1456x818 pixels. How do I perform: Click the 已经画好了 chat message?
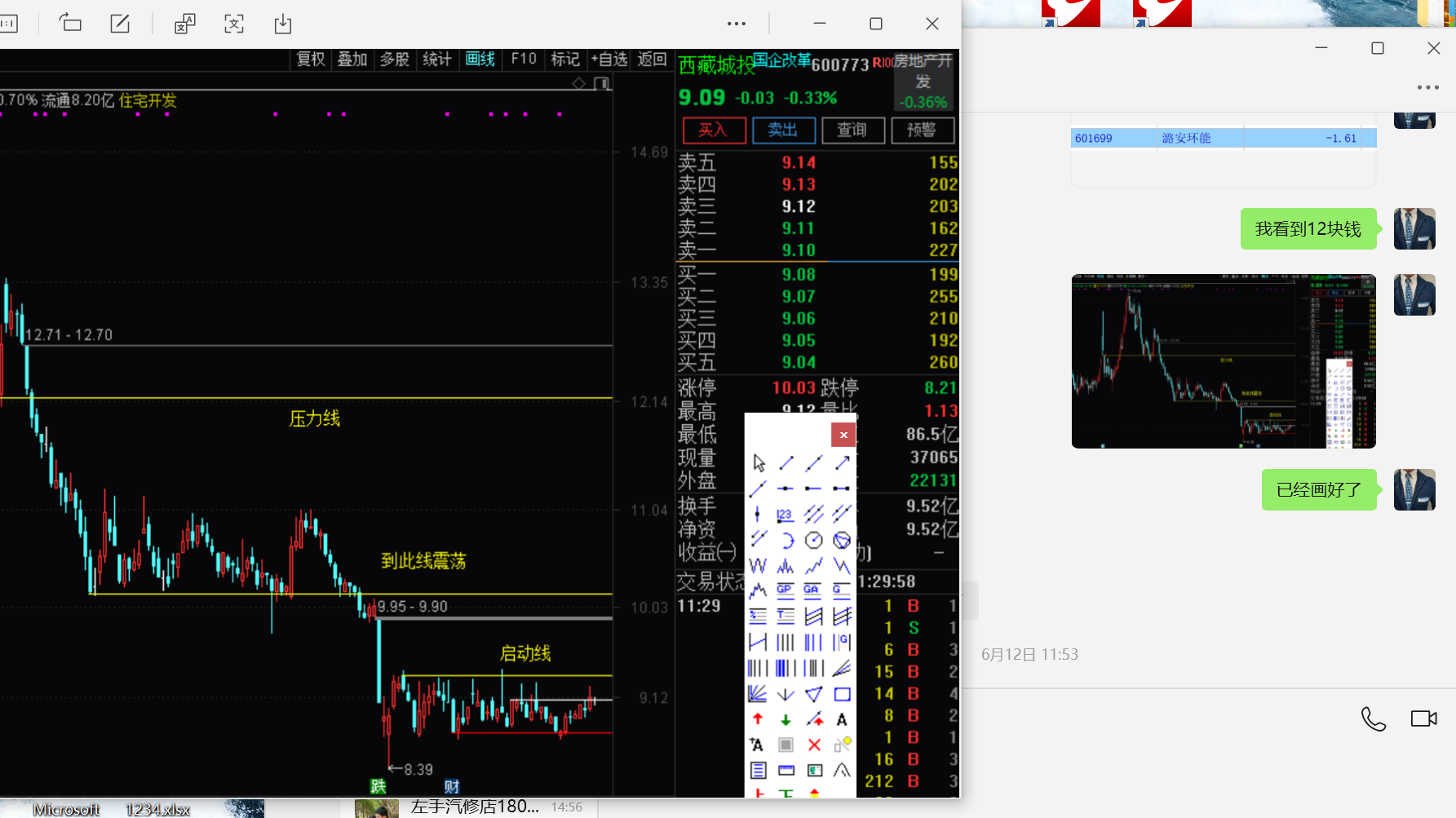(1319, 490)
